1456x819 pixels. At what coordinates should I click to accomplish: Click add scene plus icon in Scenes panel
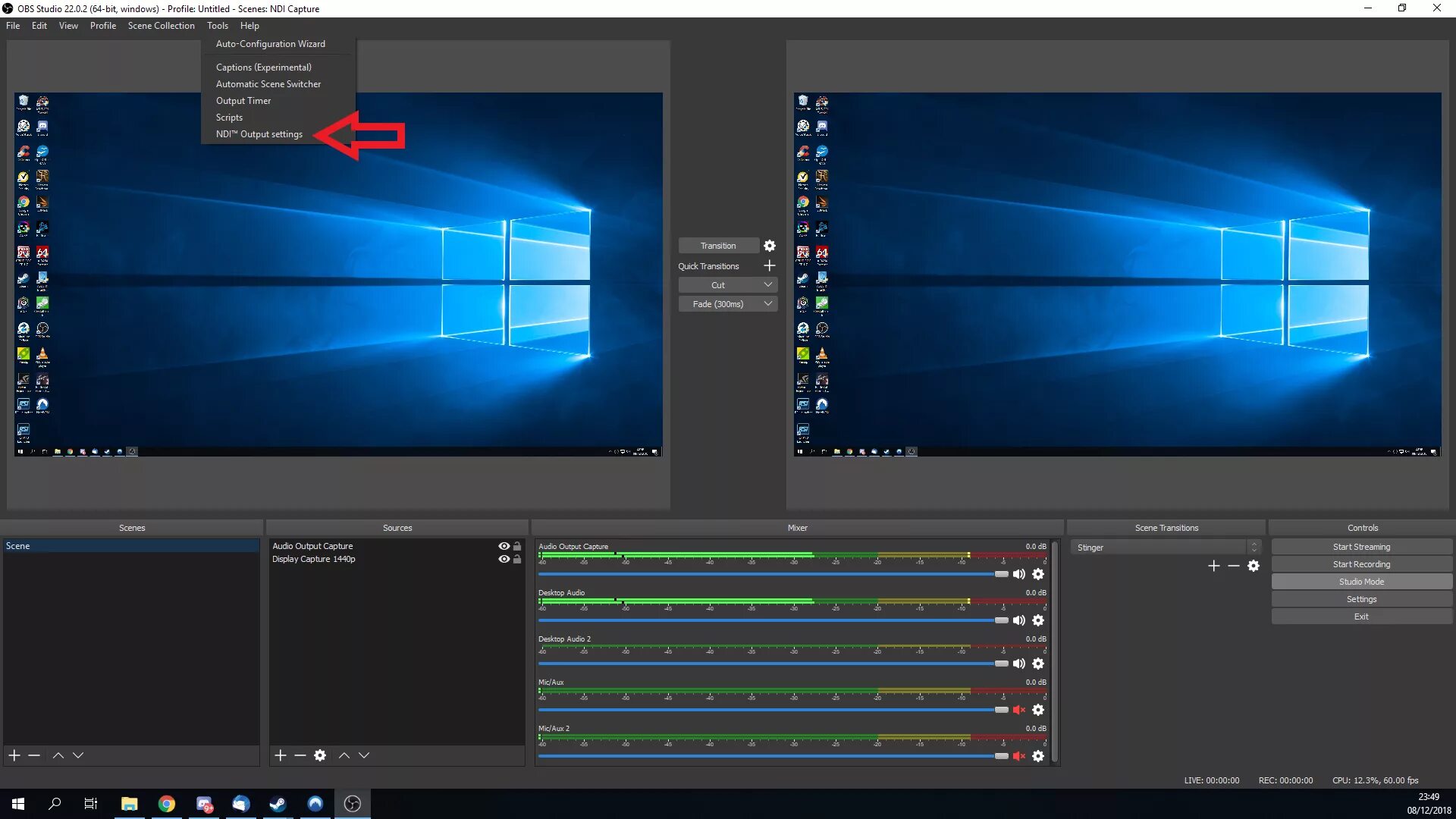(x=14, y=755)
